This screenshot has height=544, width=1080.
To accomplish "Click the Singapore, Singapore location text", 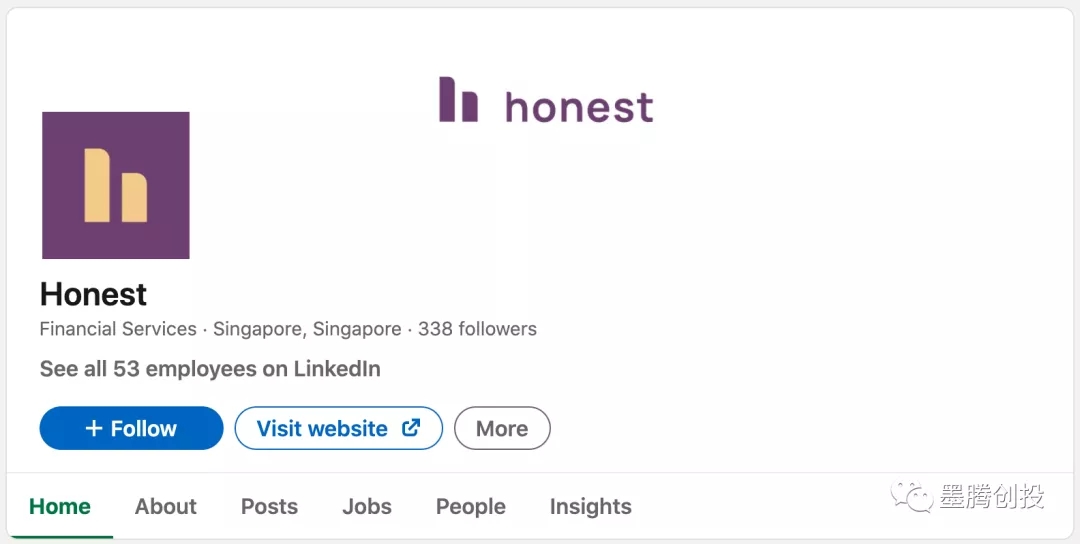I will pyautogui.click(x=307, y=329).
